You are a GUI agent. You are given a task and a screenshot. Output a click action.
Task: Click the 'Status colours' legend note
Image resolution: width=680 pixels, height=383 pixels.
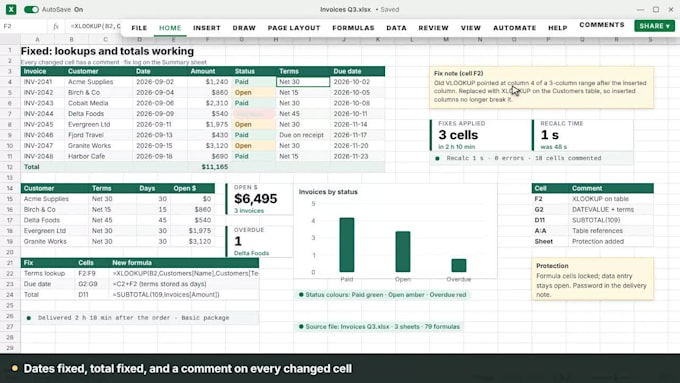tap(382, 295)
